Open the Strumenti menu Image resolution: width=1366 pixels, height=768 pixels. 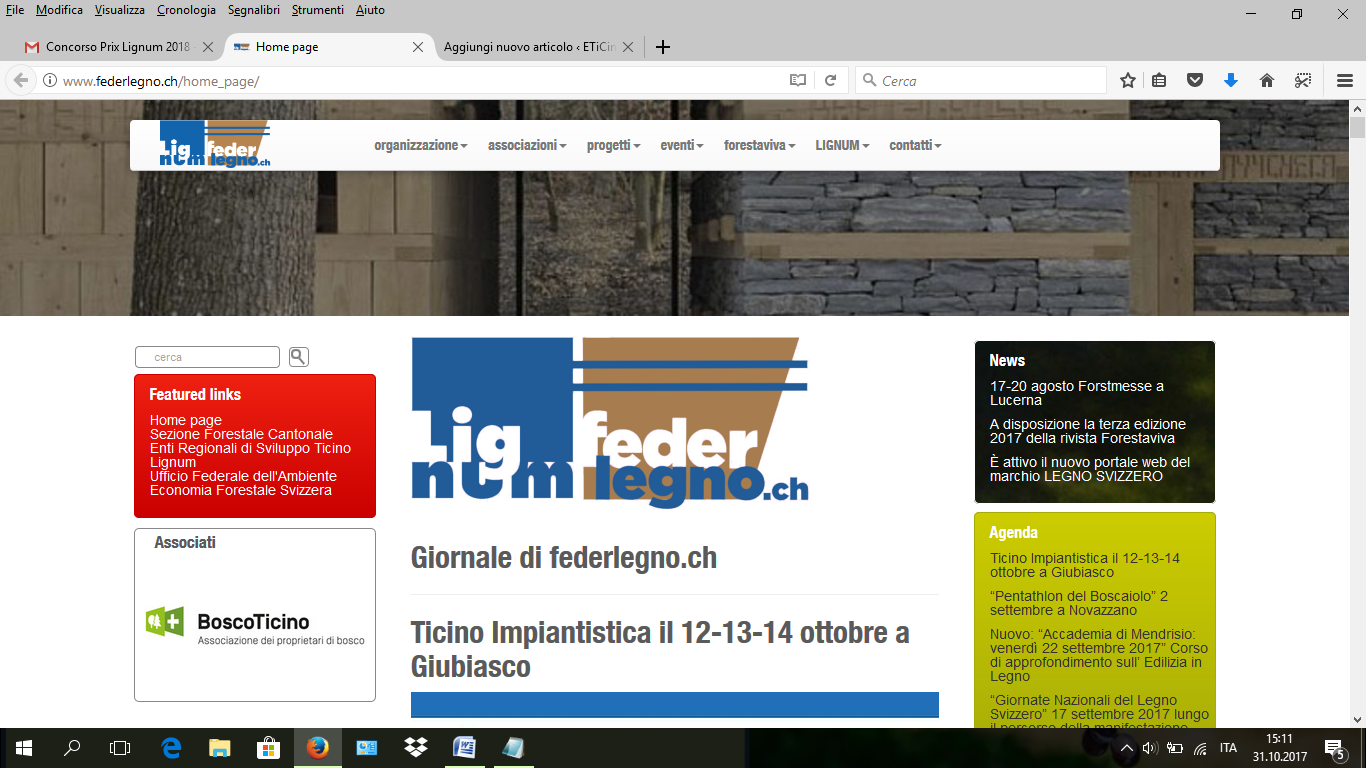(x=318, y=10)
